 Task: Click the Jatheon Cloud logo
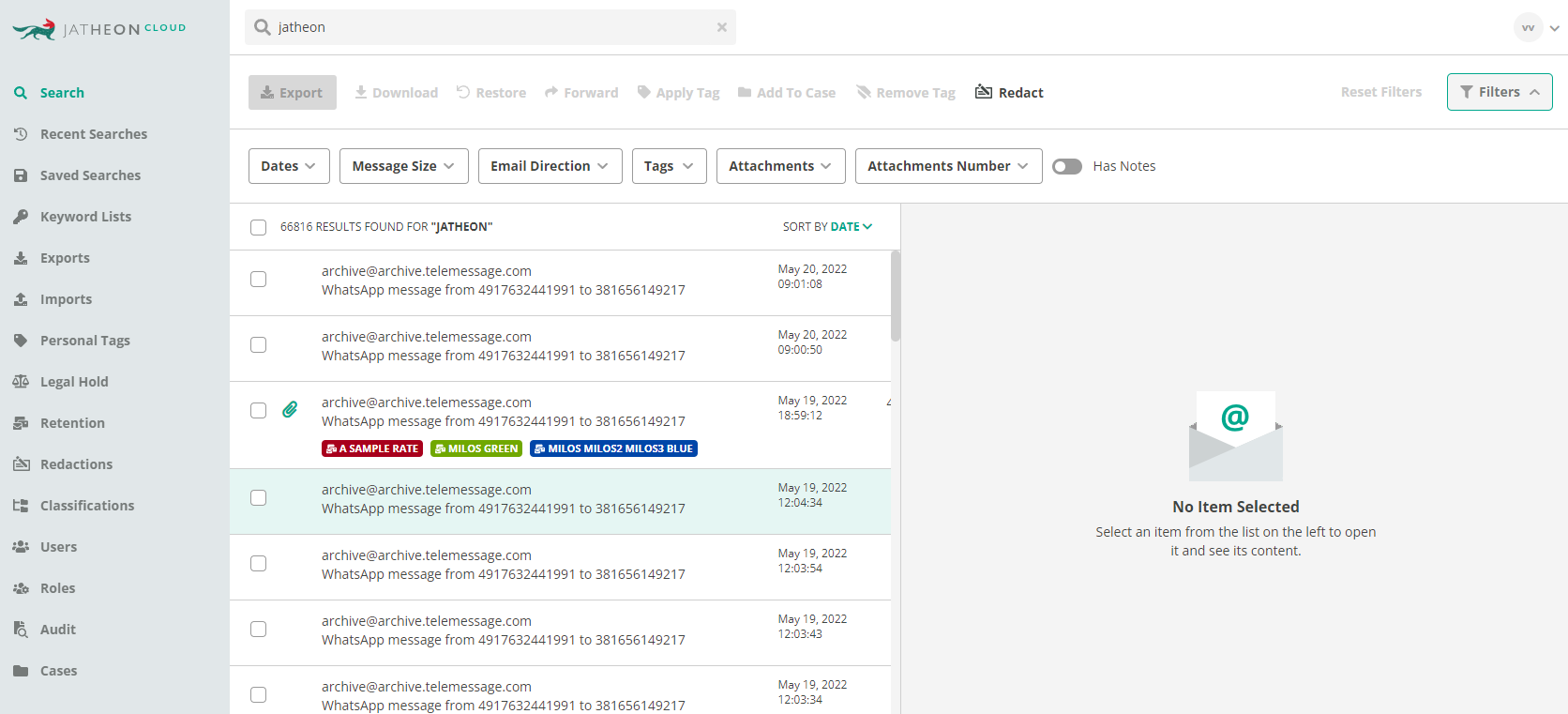pyautogui.click(x=99, y=29)
